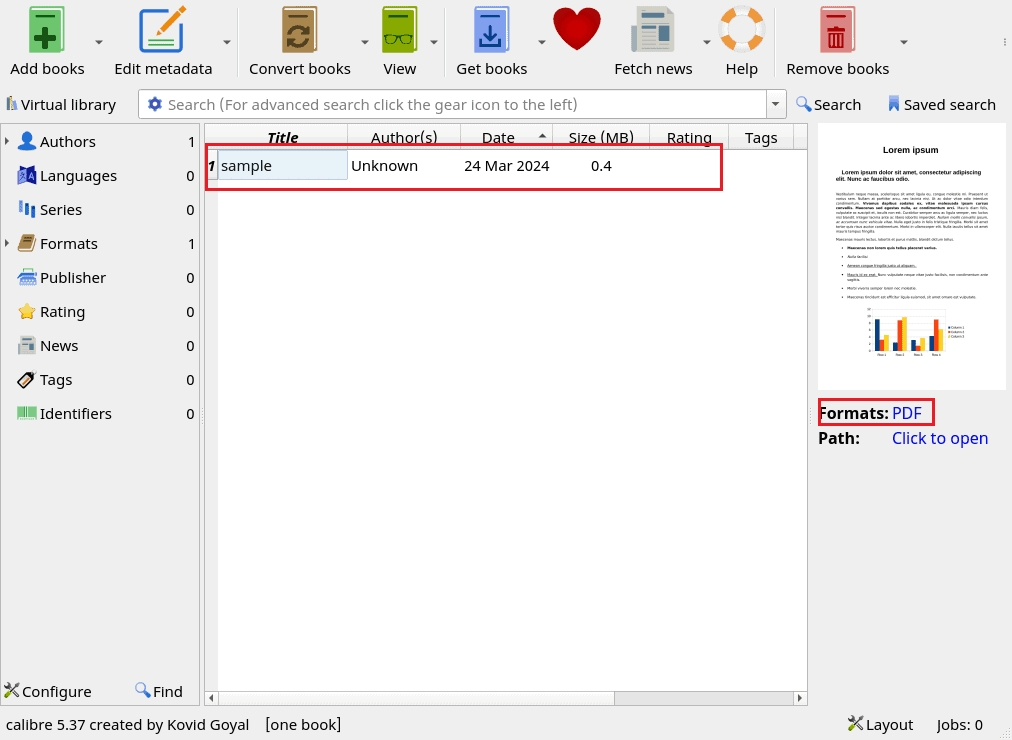Viewport: 1012px width, 740px height.
Task: Click the Virtual library button
Action: click(x=61, y=104)
